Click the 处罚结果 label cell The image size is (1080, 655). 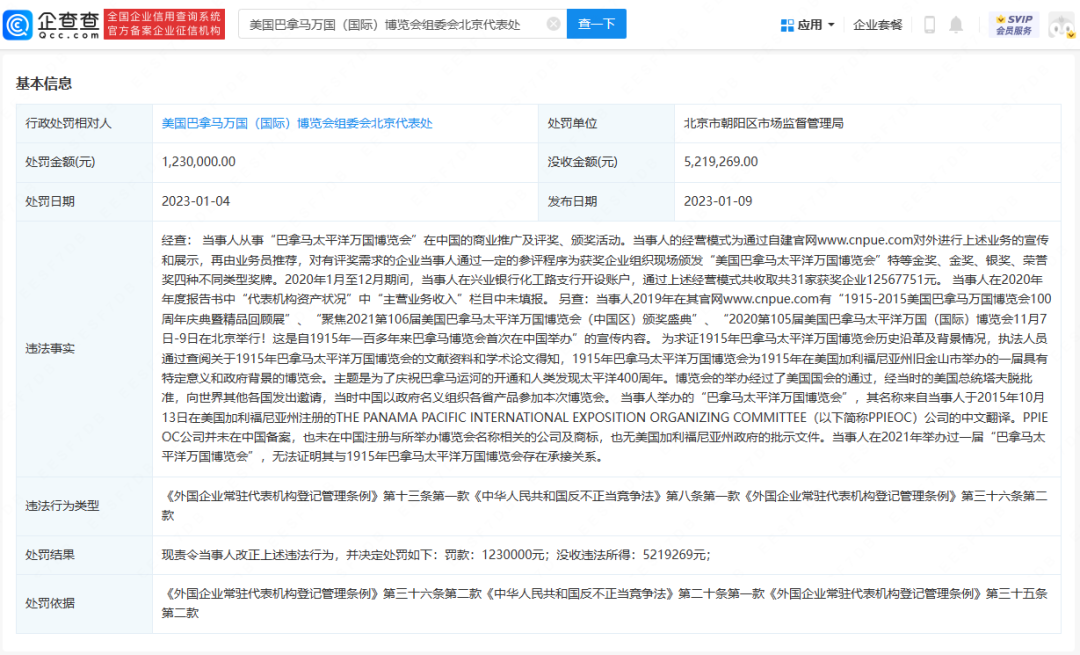[84, 555]
